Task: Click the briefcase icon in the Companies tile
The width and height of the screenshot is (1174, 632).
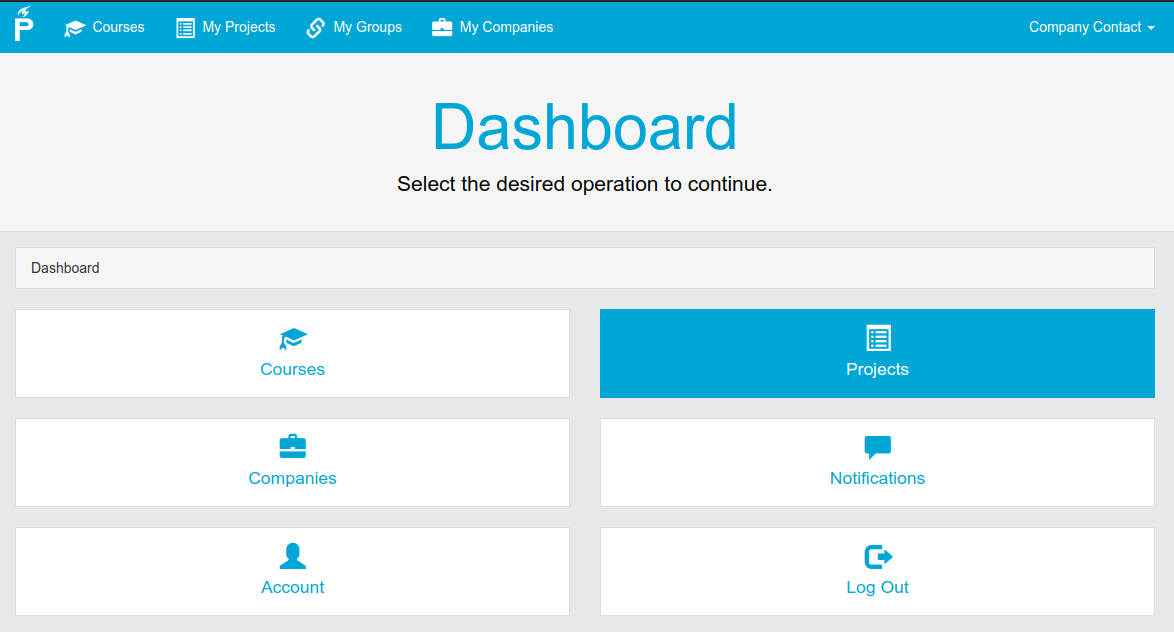Action: coord(293,447)
